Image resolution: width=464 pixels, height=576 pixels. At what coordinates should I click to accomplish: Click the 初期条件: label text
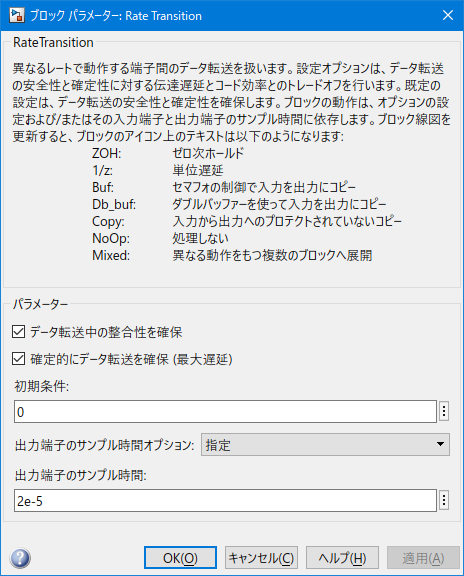point(42,386)
